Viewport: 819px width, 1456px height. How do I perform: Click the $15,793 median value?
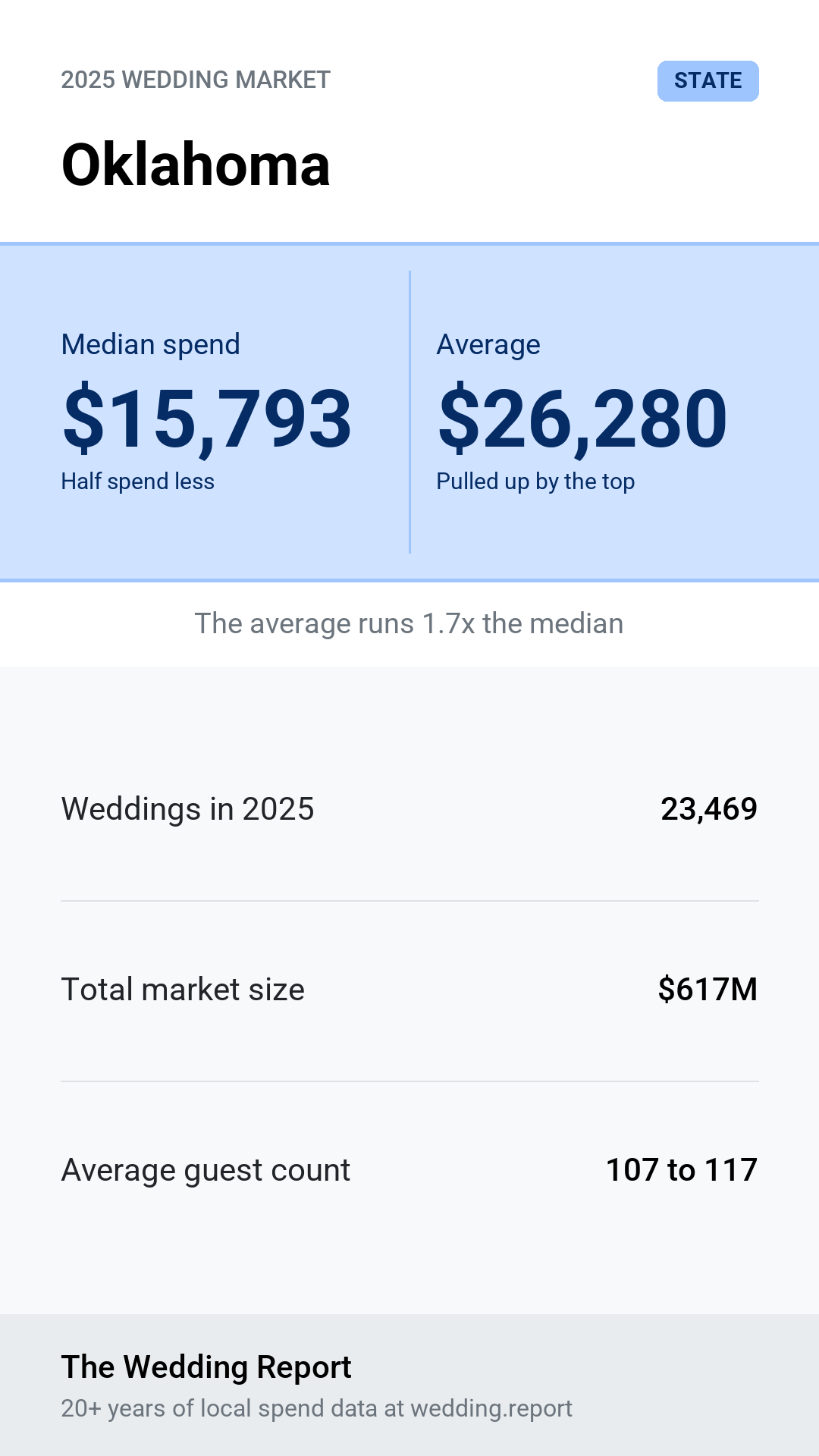pos(207,419)
